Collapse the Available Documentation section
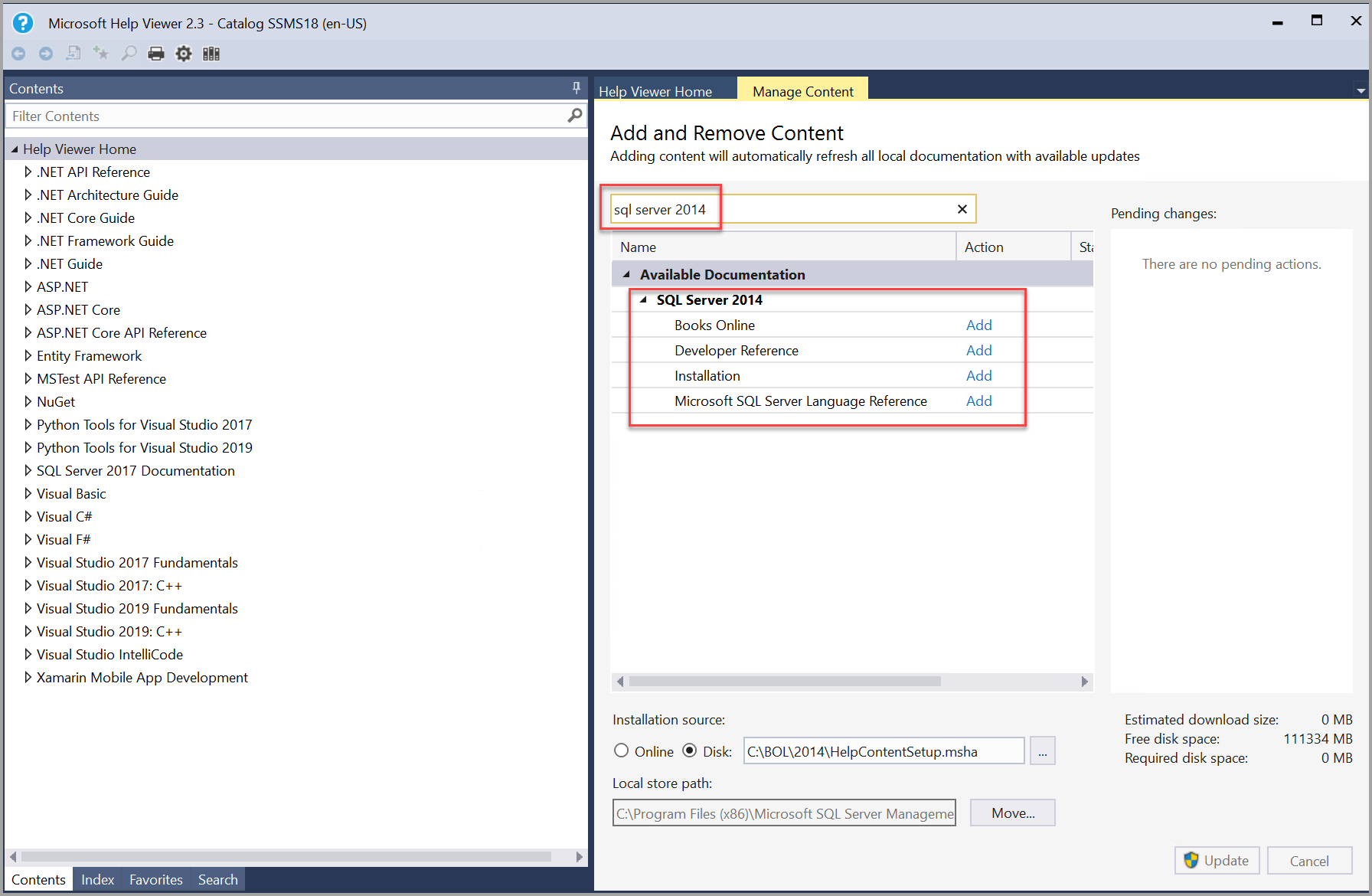 [626, 274]
